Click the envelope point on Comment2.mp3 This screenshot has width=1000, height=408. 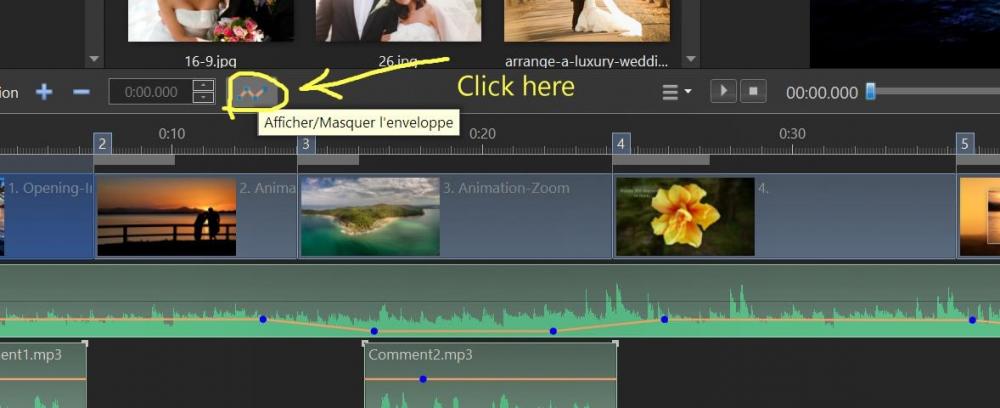pos(423,379)
